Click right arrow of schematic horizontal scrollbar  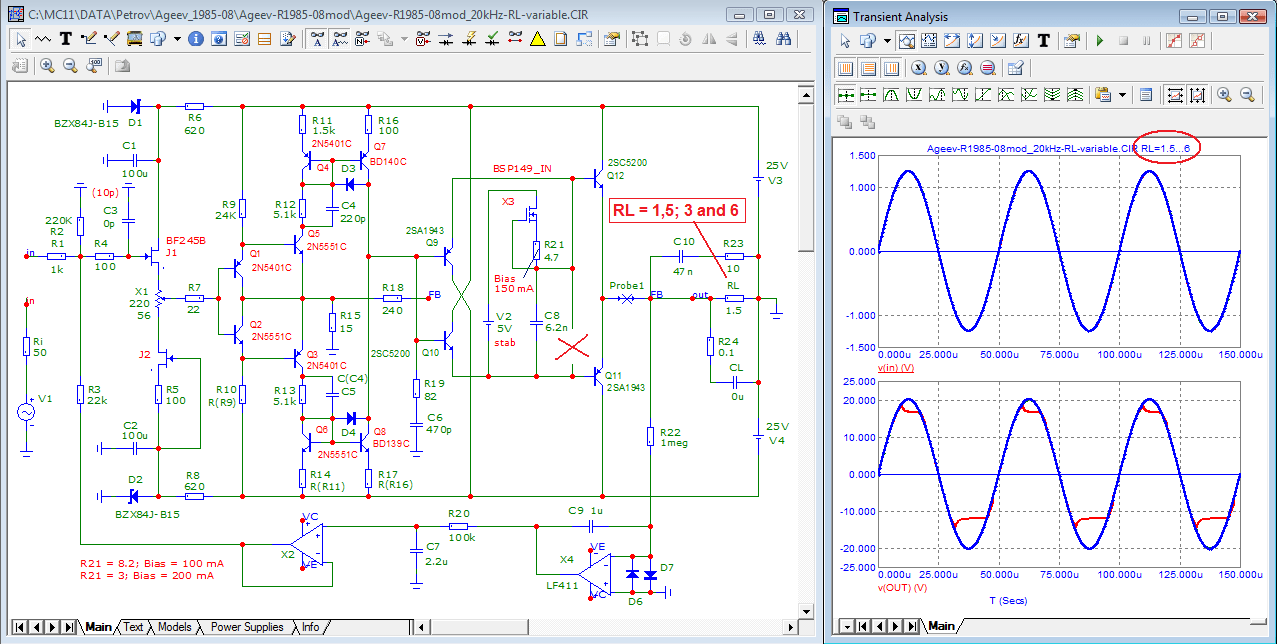(788, 627)
